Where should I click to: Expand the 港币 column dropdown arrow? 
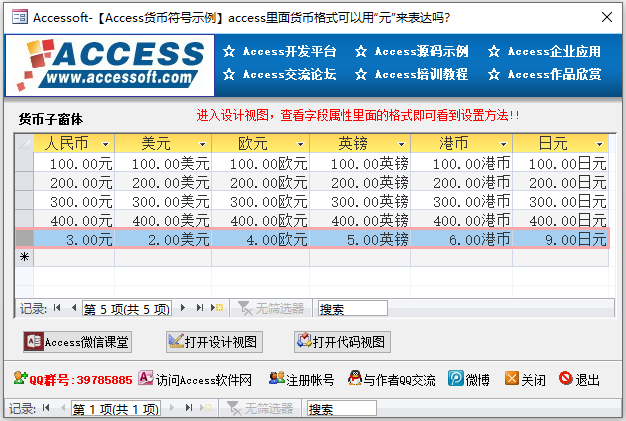pyautogui.click(x=503, y=144)
